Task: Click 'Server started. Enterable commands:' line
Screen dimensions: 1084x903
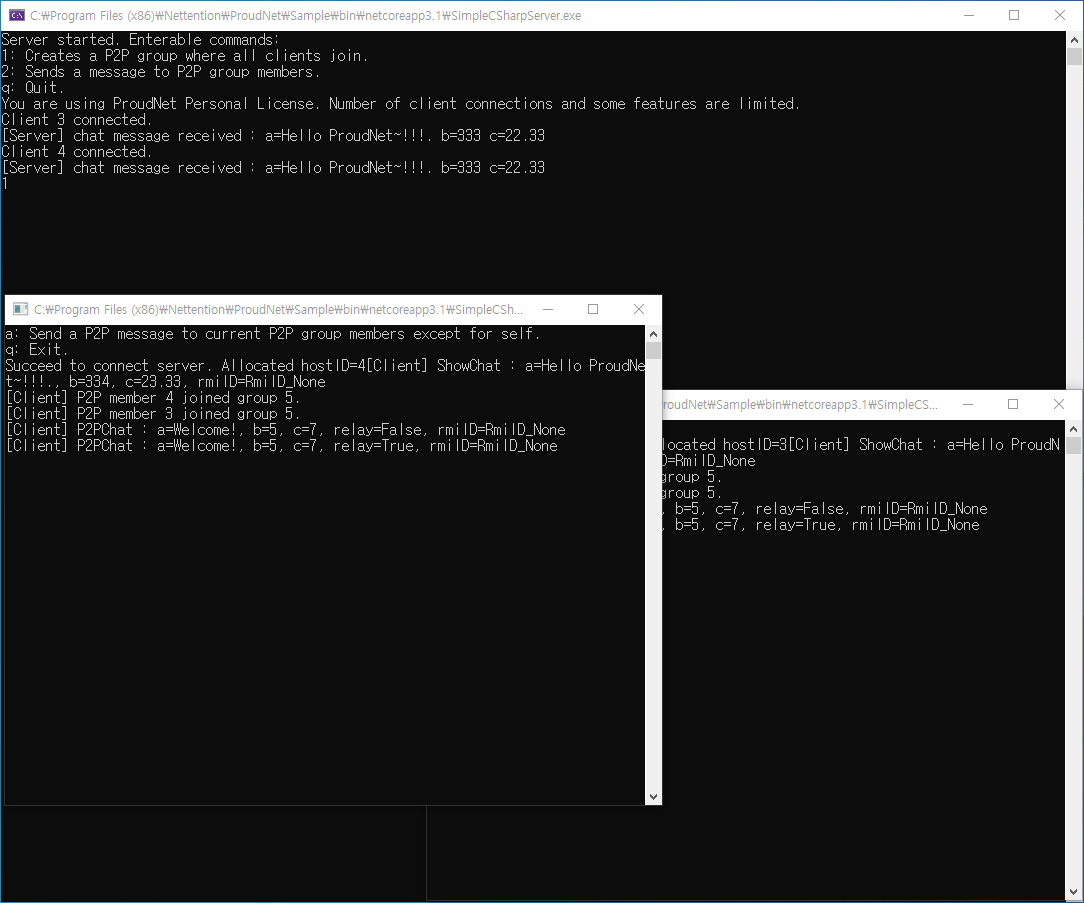Action: click(x=140, y=39)
